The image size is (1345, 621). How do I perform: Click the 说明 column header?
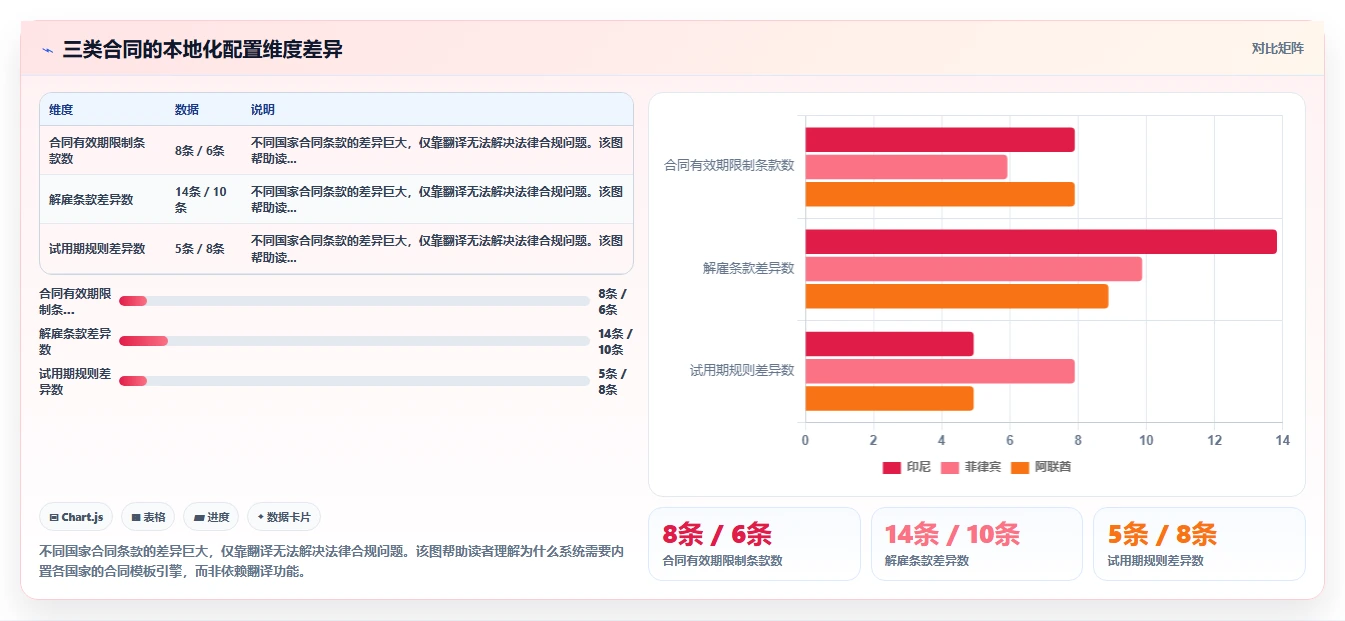[x=262, y=110]
